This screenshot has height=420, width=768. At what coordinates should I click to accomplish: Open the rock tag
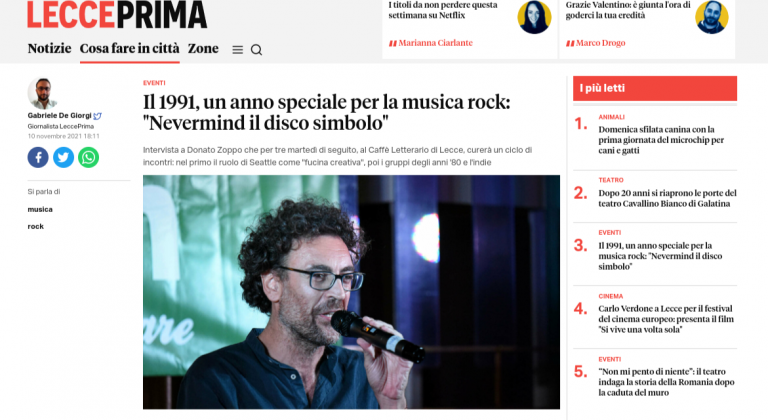36,226
